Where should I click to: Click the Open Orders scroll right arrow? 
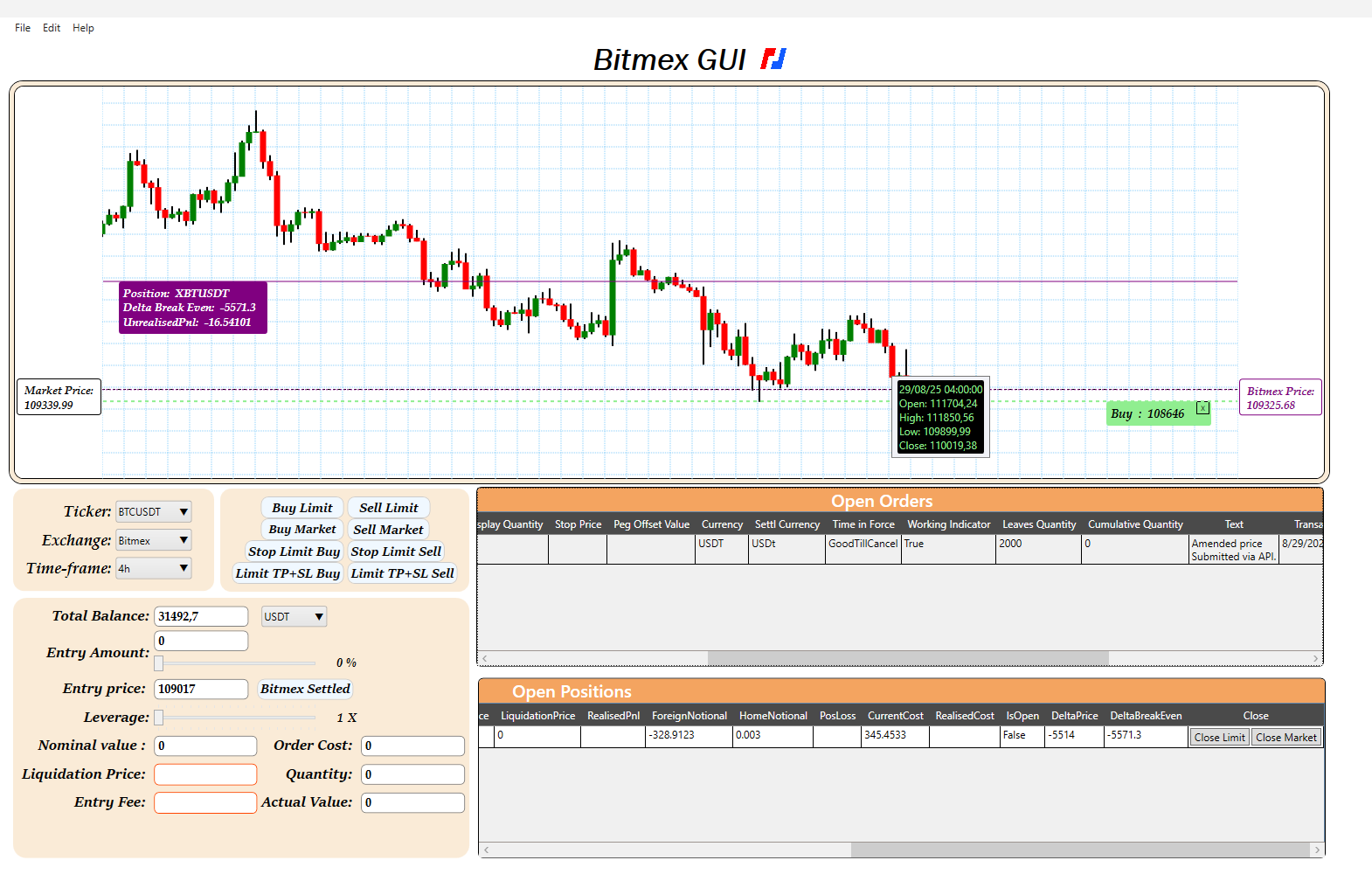tap(1315, 658)
